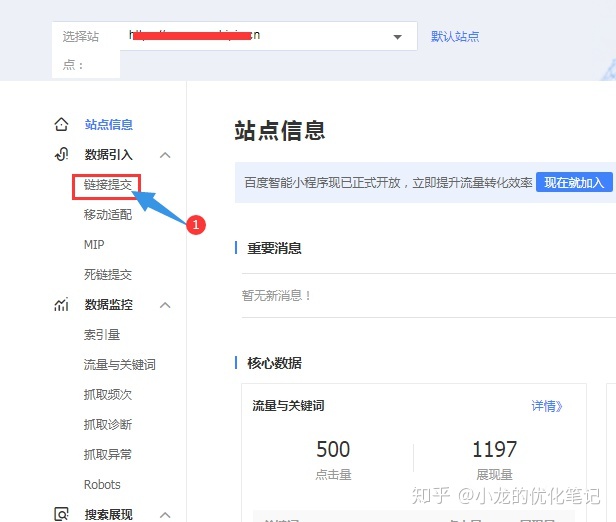Click the 1197 展现量 value

(x=494, y=449)
